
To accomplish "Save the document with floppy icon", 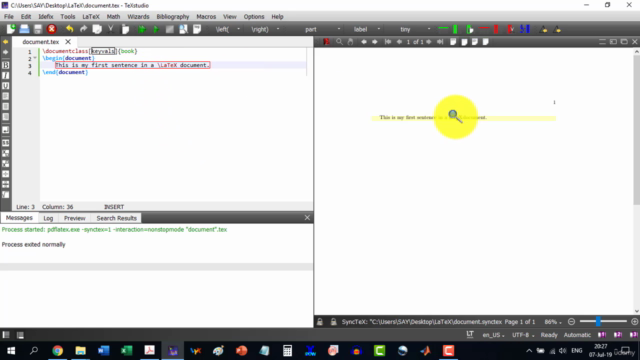I will pyautogui.click(x=38, y=29).
